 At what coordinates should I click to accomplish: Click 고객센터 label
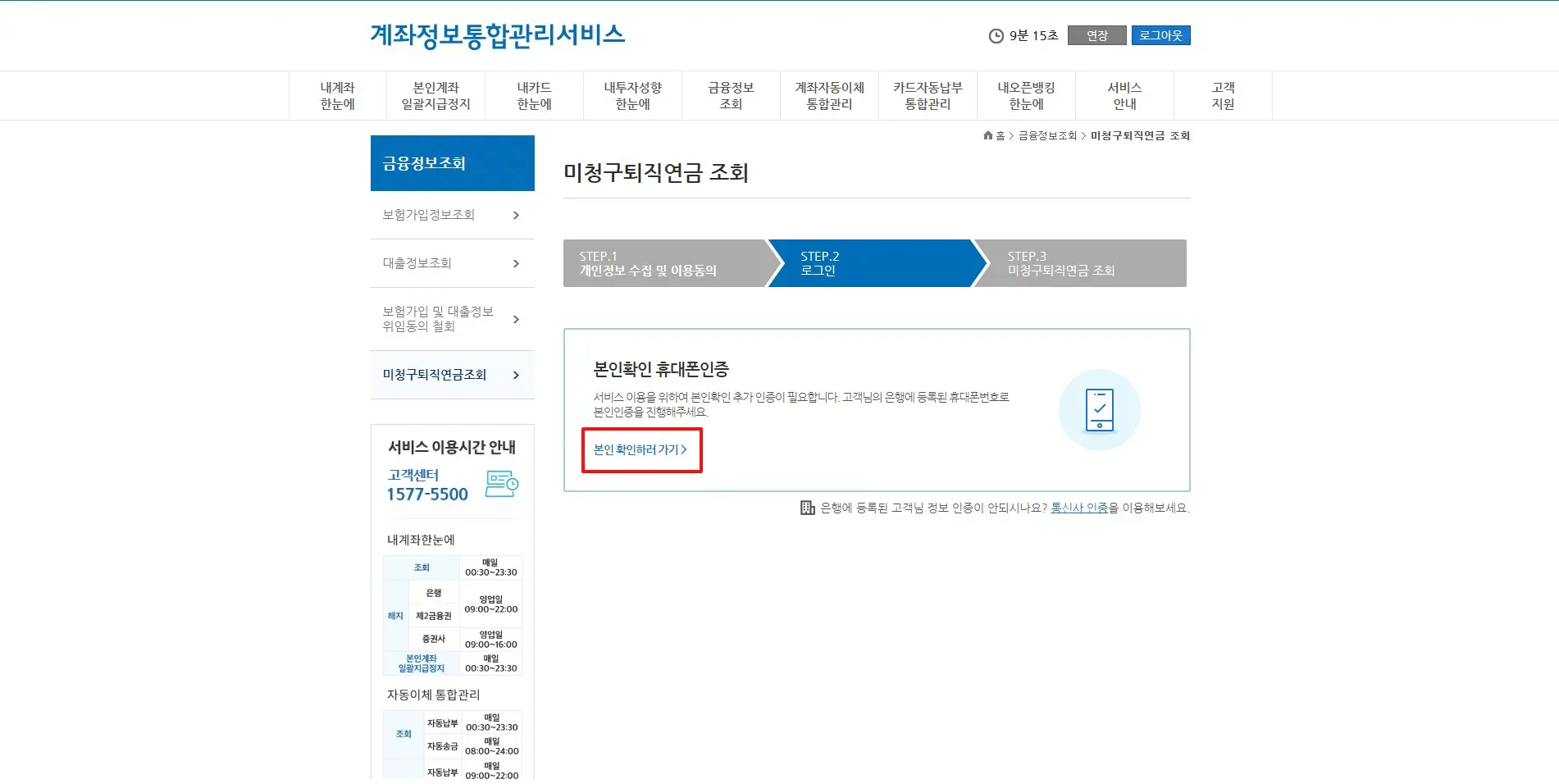tap(413, 475)
